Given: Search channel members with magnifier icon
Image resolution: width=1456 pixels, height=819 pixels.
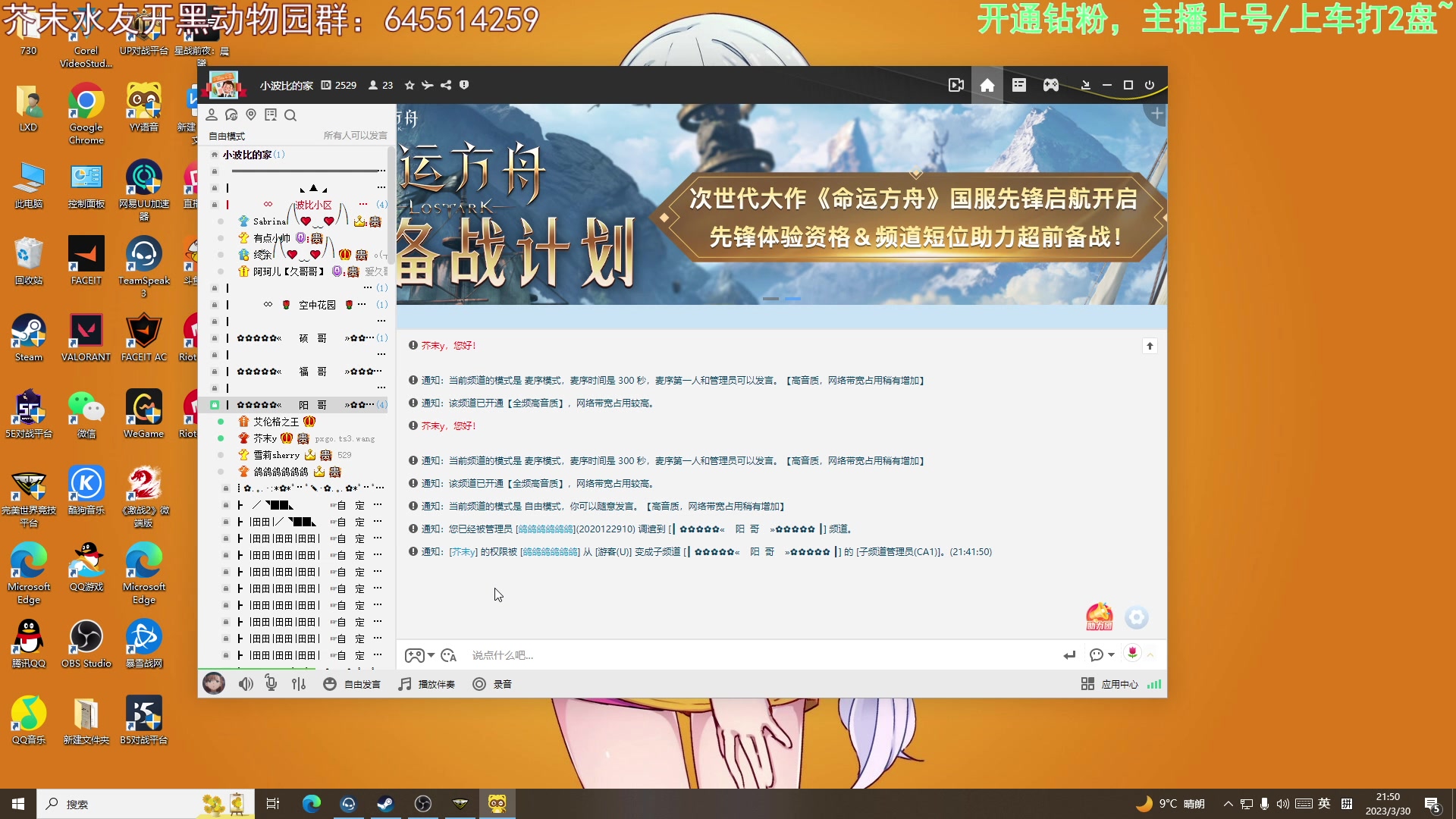Looking at the screenshot, I should click(x=290, y=115).
